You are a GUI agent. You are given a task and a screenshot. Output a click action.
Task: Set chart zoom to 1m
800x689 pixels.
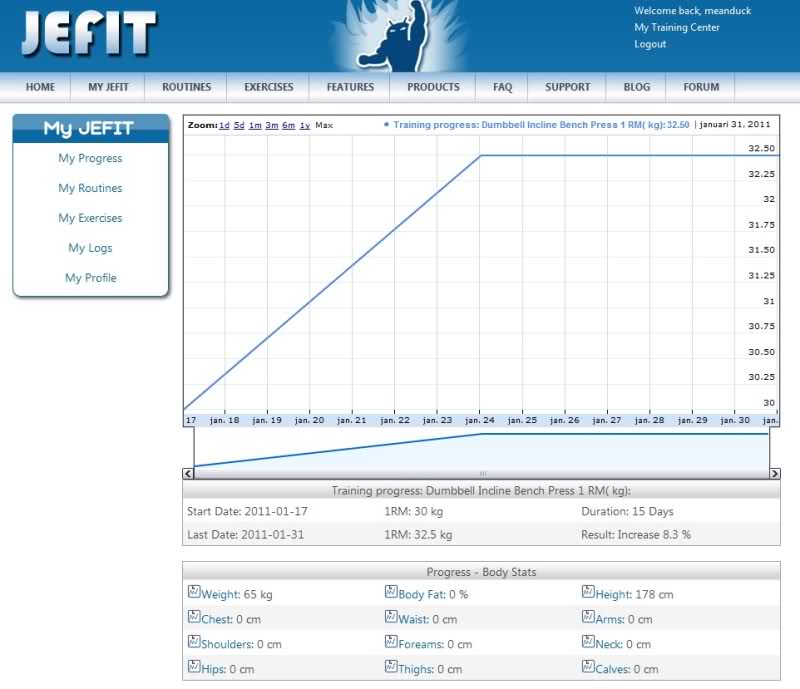(255, 126)
